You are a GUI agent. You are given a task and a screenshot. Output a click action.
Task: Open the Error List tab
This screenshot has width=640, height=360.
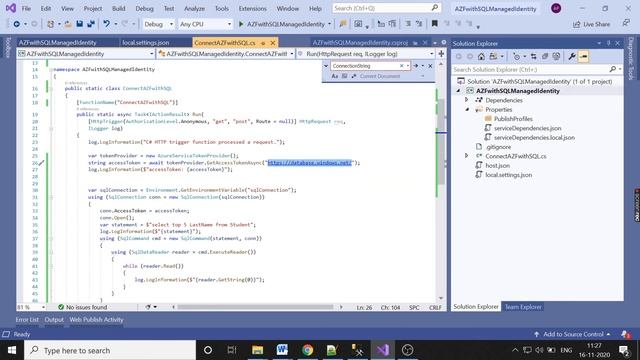point(27,320)
